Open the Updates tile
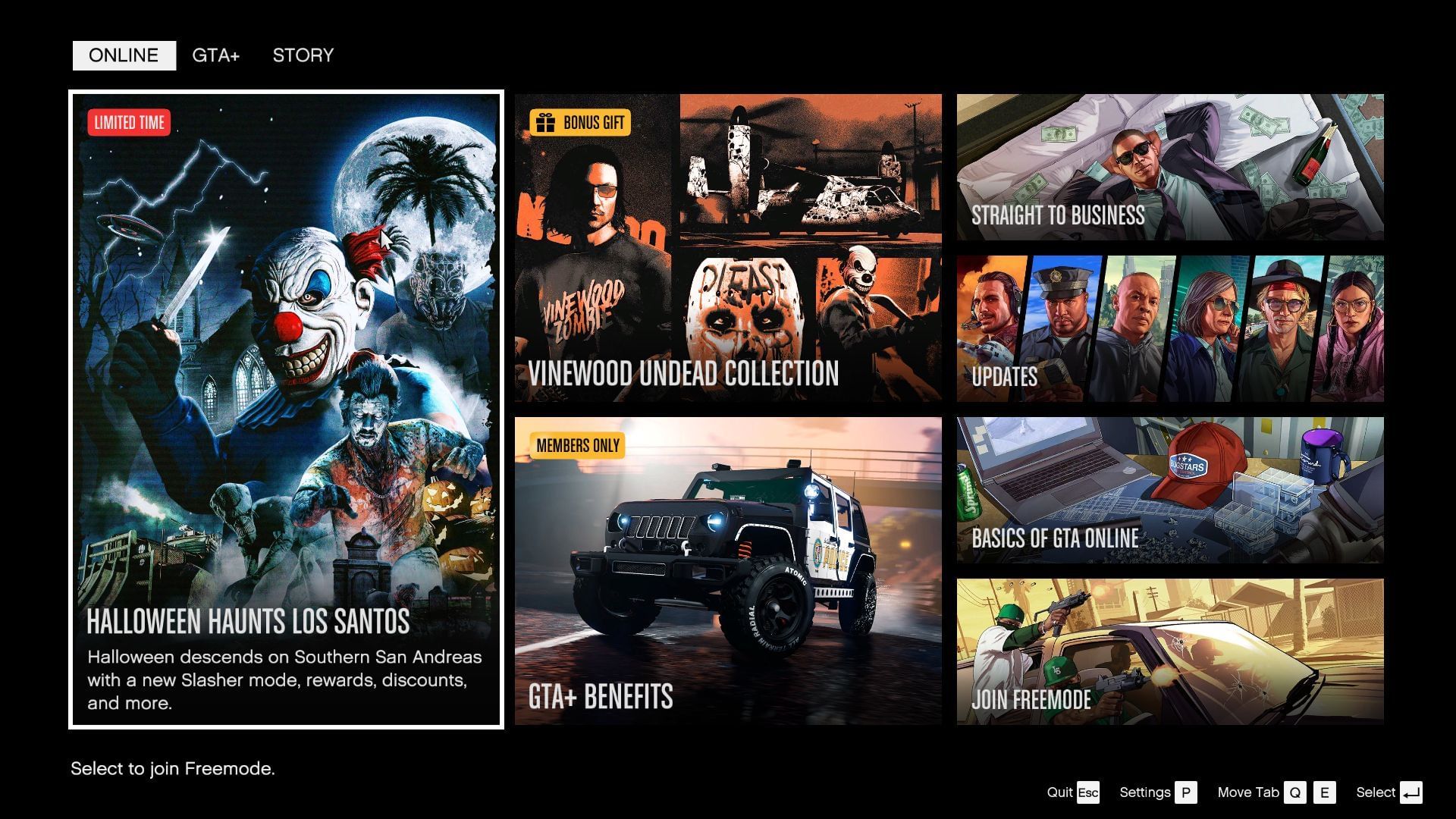The width and height of the screenshot is (1456, 819). [1169, 328]
